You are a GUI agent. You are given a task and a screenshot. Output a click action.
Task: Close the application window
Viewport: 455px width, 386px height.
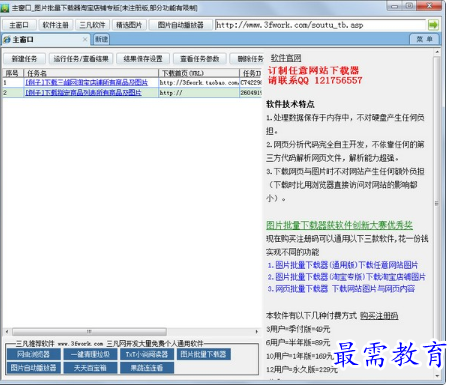[x=429, y=6]
